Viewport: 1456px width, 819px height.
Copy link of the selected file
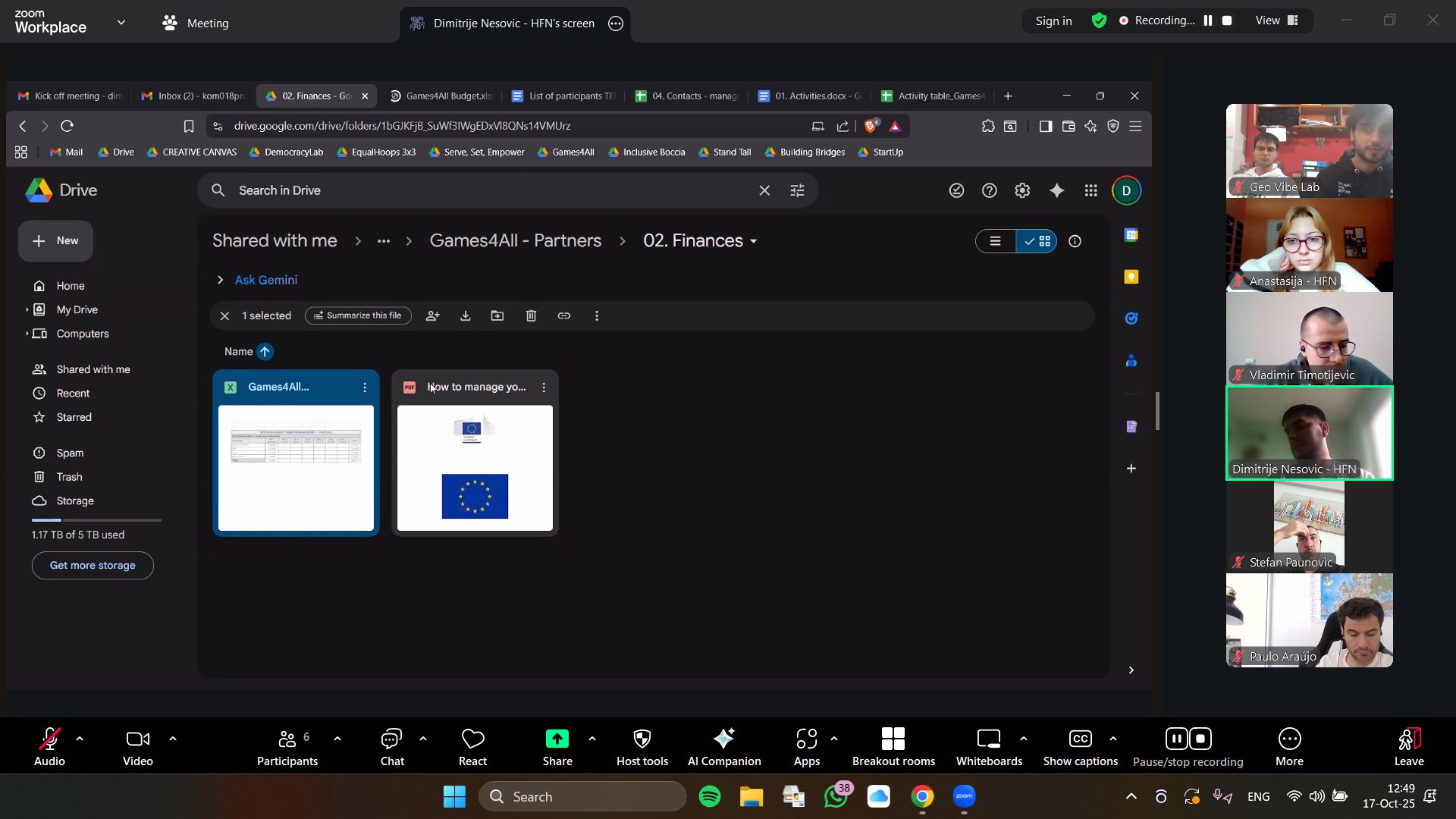pos(564,315)
